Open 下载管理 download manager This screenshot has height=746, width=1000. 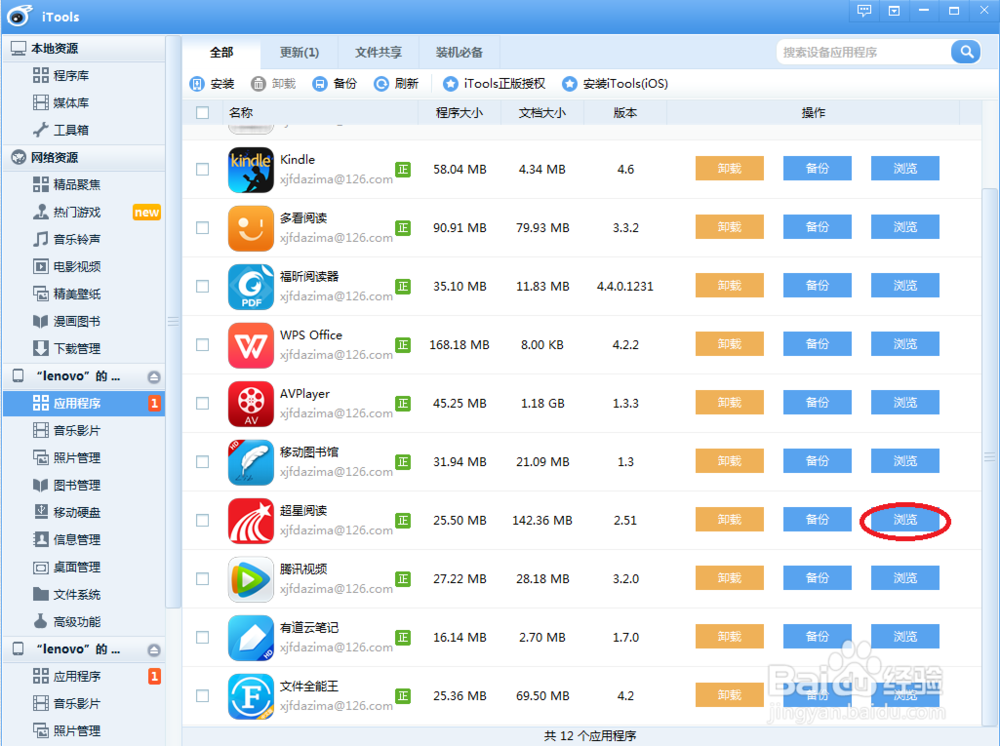click(x=76, y=349)
